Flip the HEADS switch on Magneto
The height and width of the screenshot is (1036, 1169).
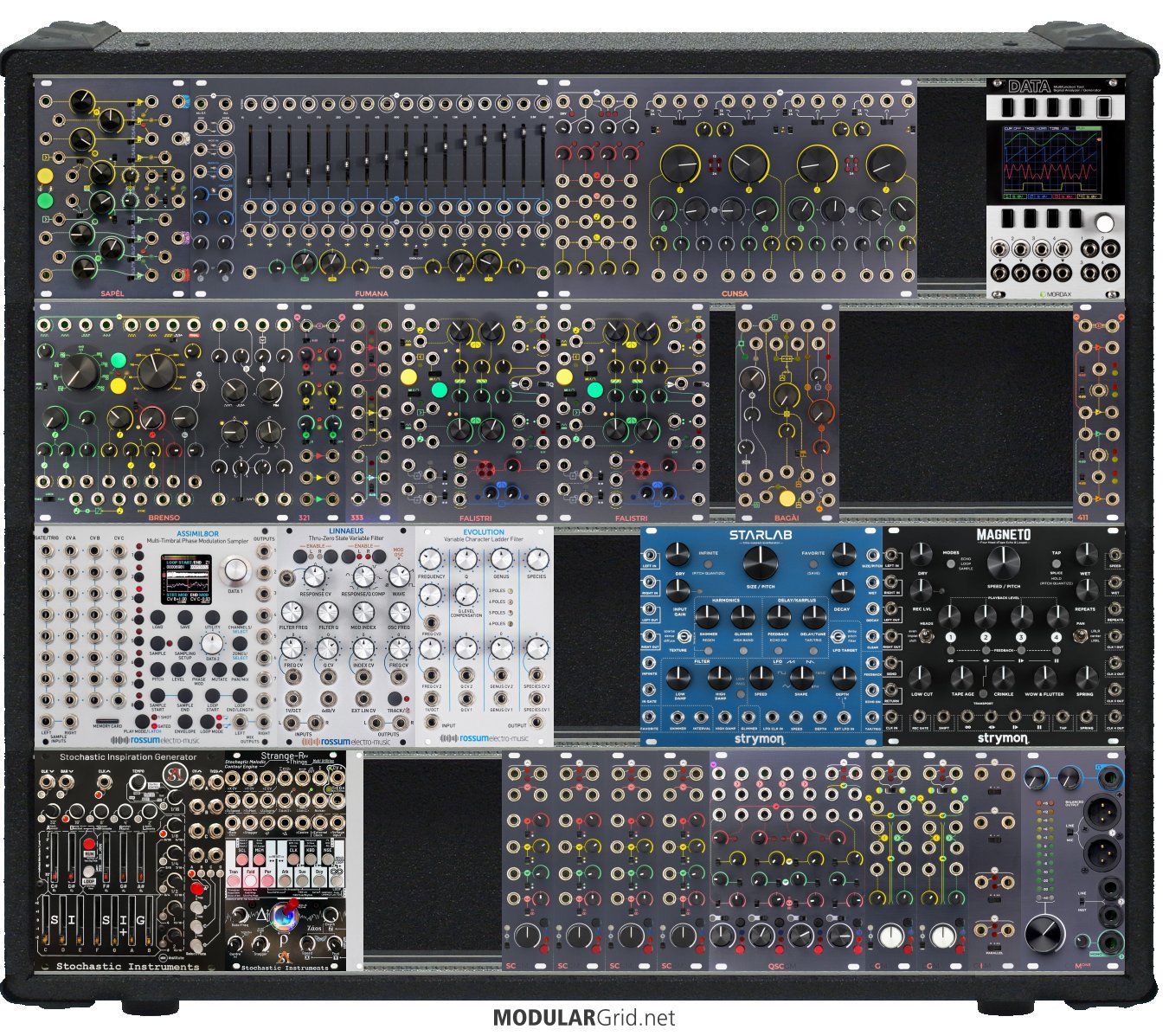924,637
